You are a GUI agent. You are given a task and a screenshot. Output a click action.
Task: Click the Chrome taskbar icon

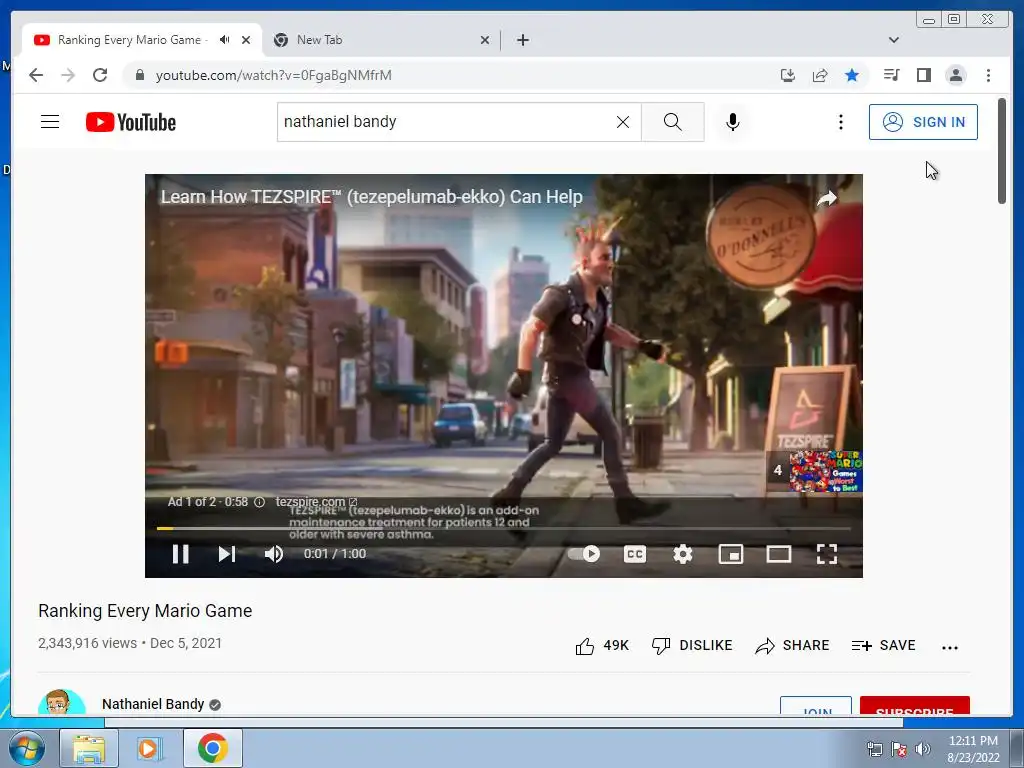click(x=212, y=748)
